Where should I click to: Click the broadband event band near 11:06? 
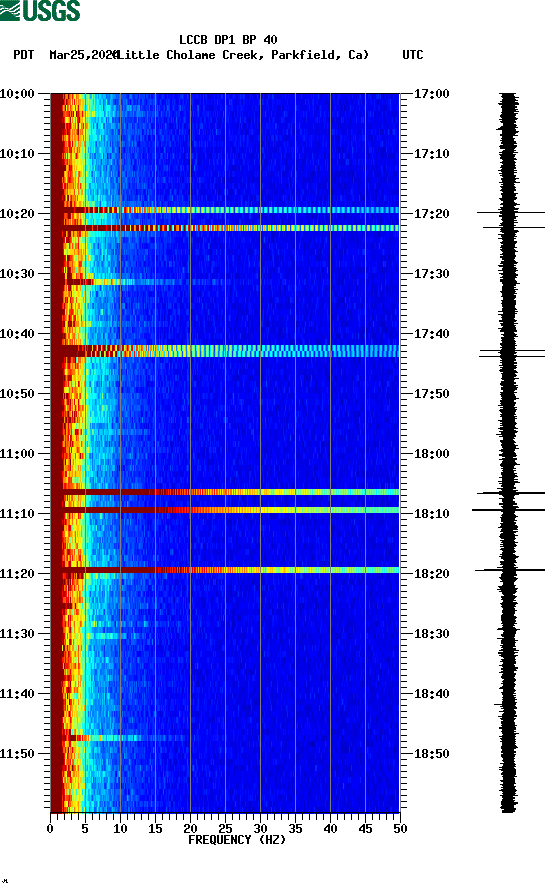[x=225, y=492]
